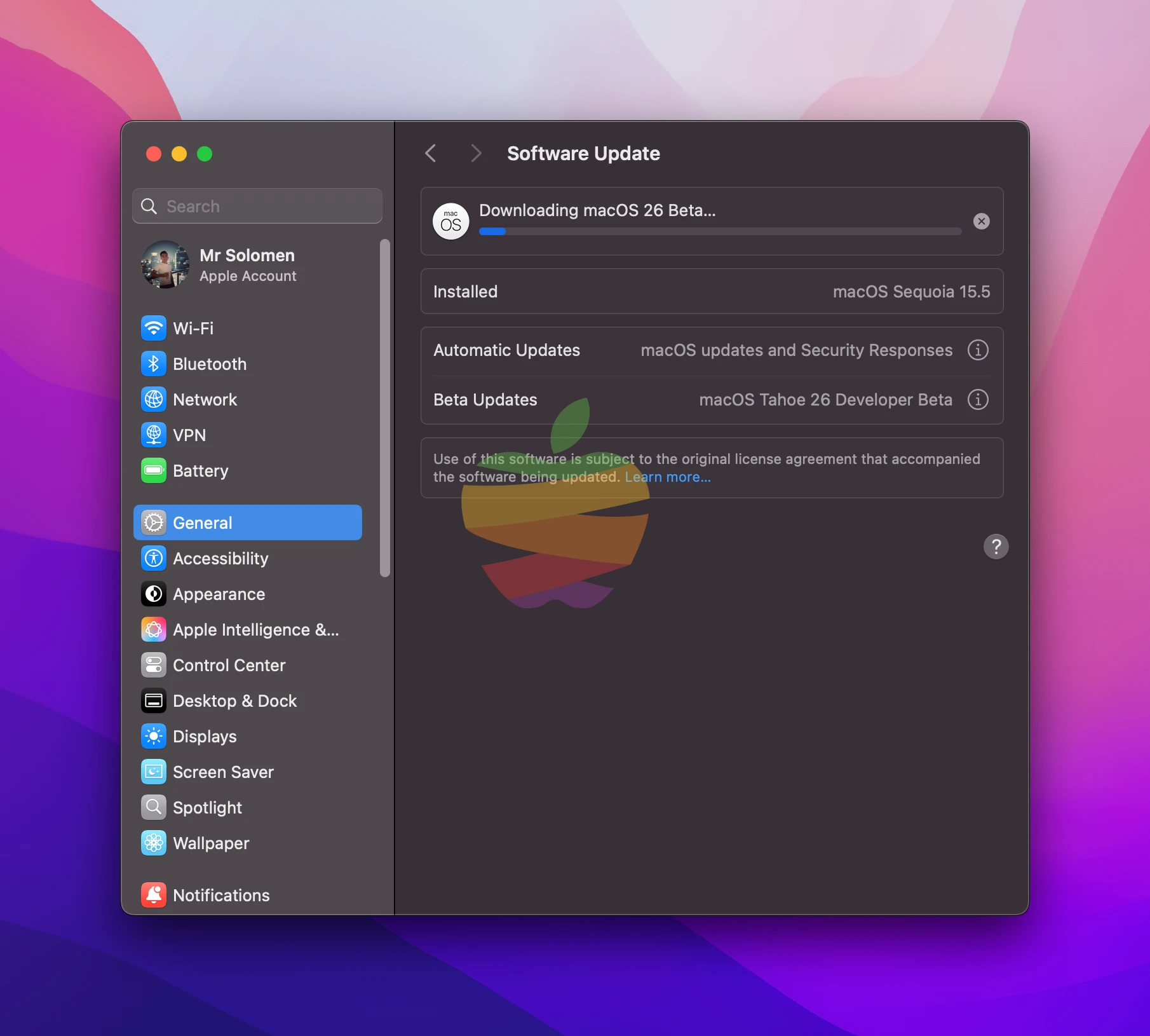
Task: Click the Search settings field
Action: pyautogui.click(x=257, y=206)
